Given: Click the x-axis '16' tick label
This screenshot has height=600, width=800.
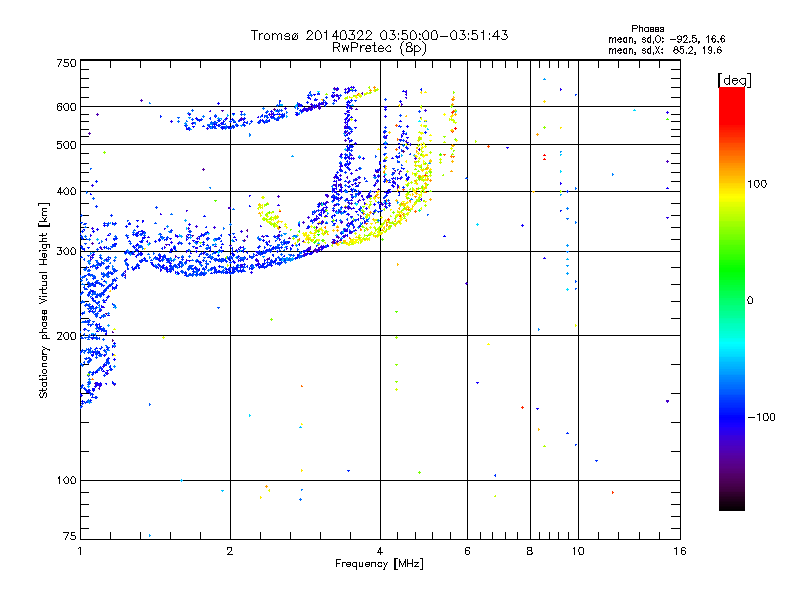Looking at the screenshot, I should pyautogui.click(x=680, y=551).
